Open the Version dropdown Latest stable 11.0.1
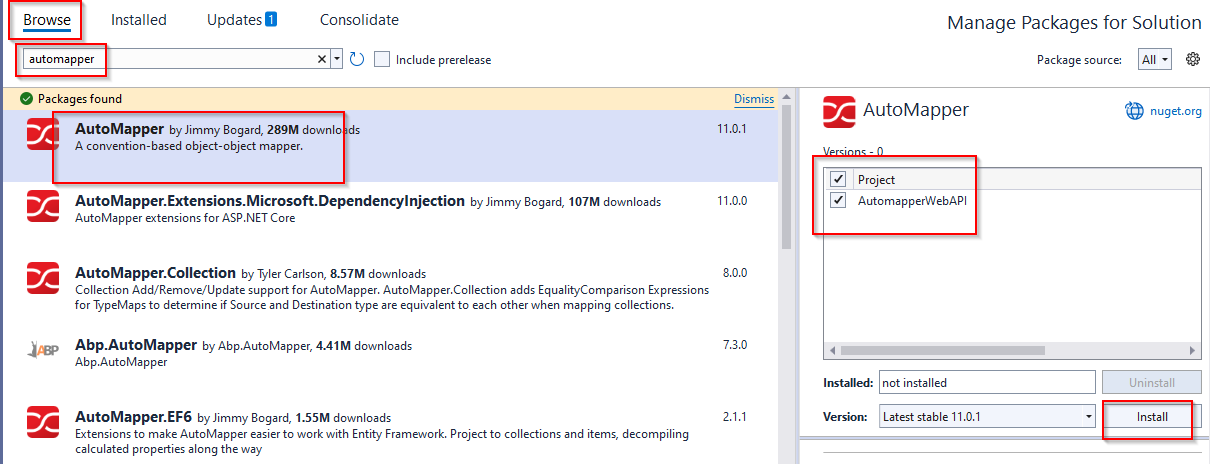This screenshot has width=1210, height=464. (x=987, y=416)
